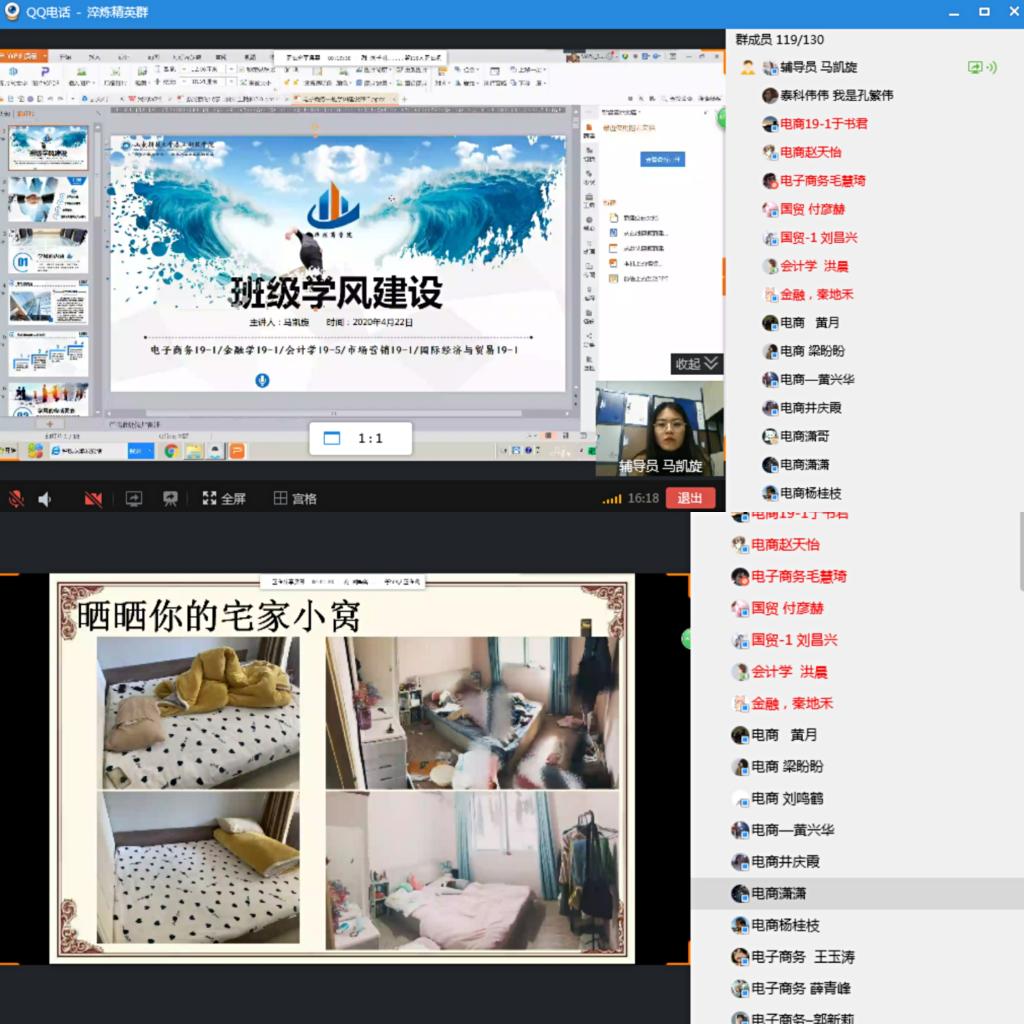Click the red 退出 button
The width and height of the screenshot is (1024, 1024).
tap(690, 498)
